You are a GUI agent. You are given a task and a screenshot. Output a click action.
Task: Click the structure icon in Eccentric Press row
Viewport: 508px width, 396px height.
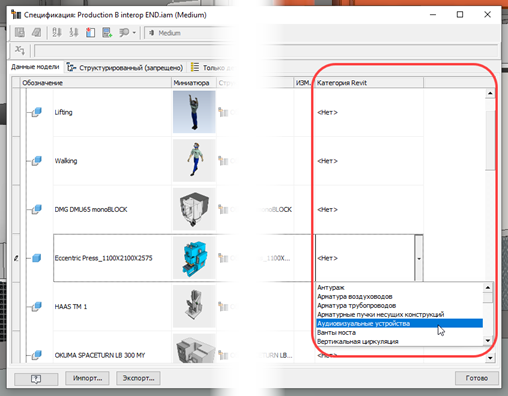(223, 258)
